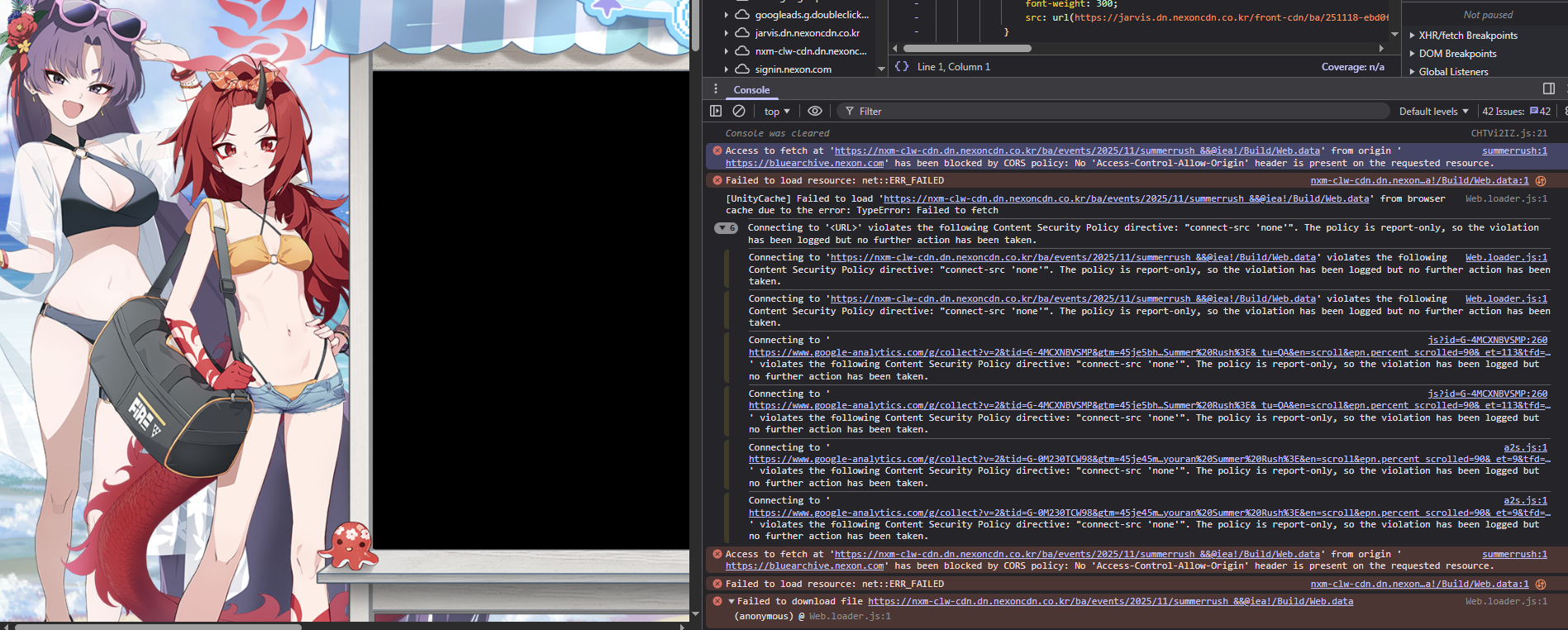This screenshot has height=630, width=1568.
Task: Click error icon on 'Failed to download file' row
Action: 717,601
